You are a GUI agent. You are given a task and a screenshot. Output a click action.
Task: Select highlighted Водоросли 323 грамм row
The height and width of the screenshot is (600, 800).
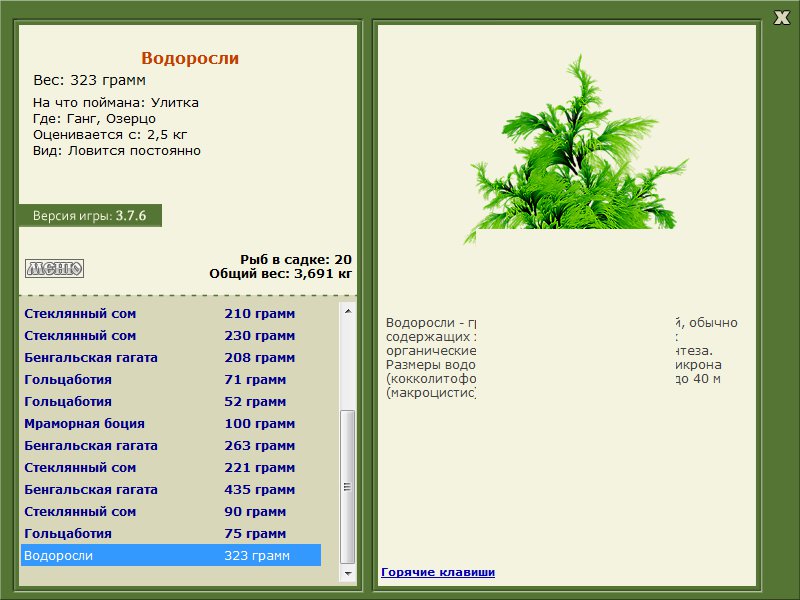(x=171, y=555)
